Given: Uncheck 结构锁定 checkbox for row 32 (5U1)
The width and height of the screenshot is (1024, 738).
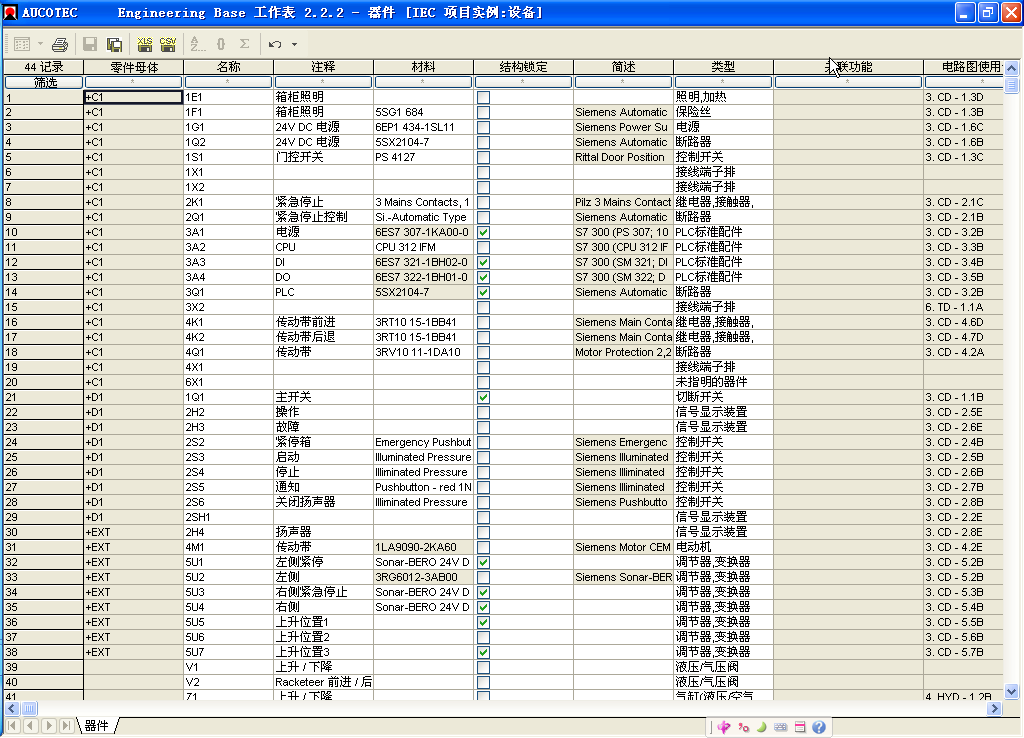Looking at the screenshot, I should click(x=483, y=562).
